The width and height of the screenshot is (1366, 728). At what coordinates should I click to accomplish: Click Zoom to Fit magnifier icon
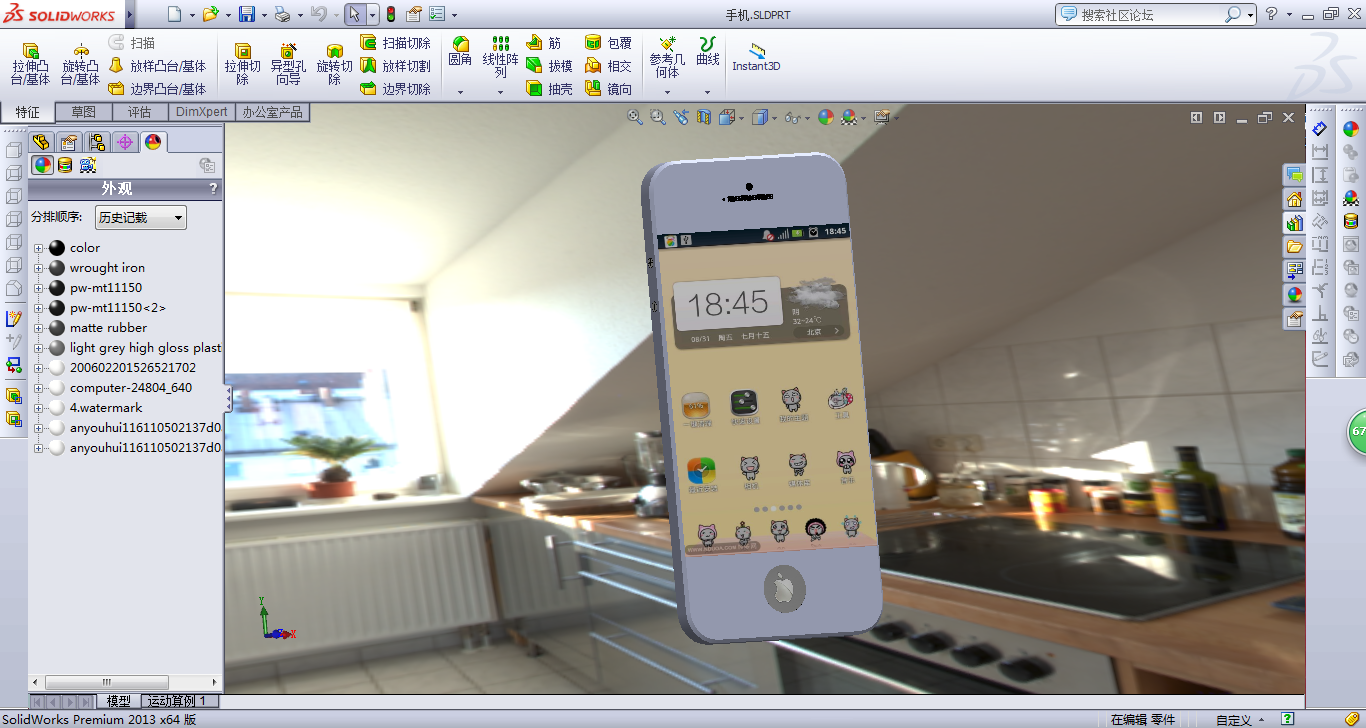click(635, 117)
